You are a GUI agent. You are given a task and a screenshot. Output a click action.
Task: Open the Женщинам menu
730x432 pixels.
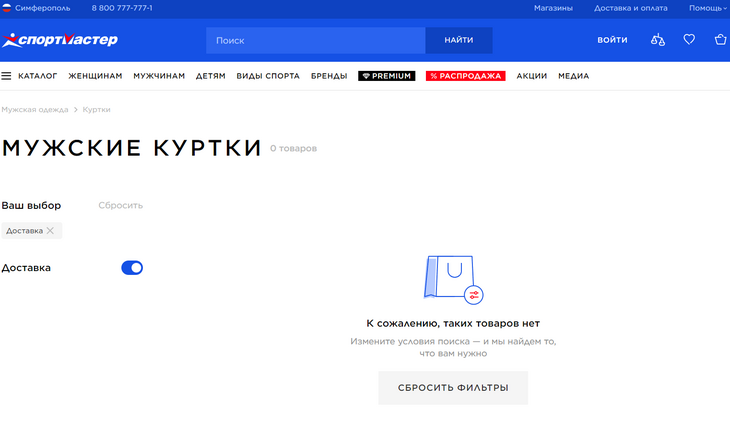(x=95, y=76)
